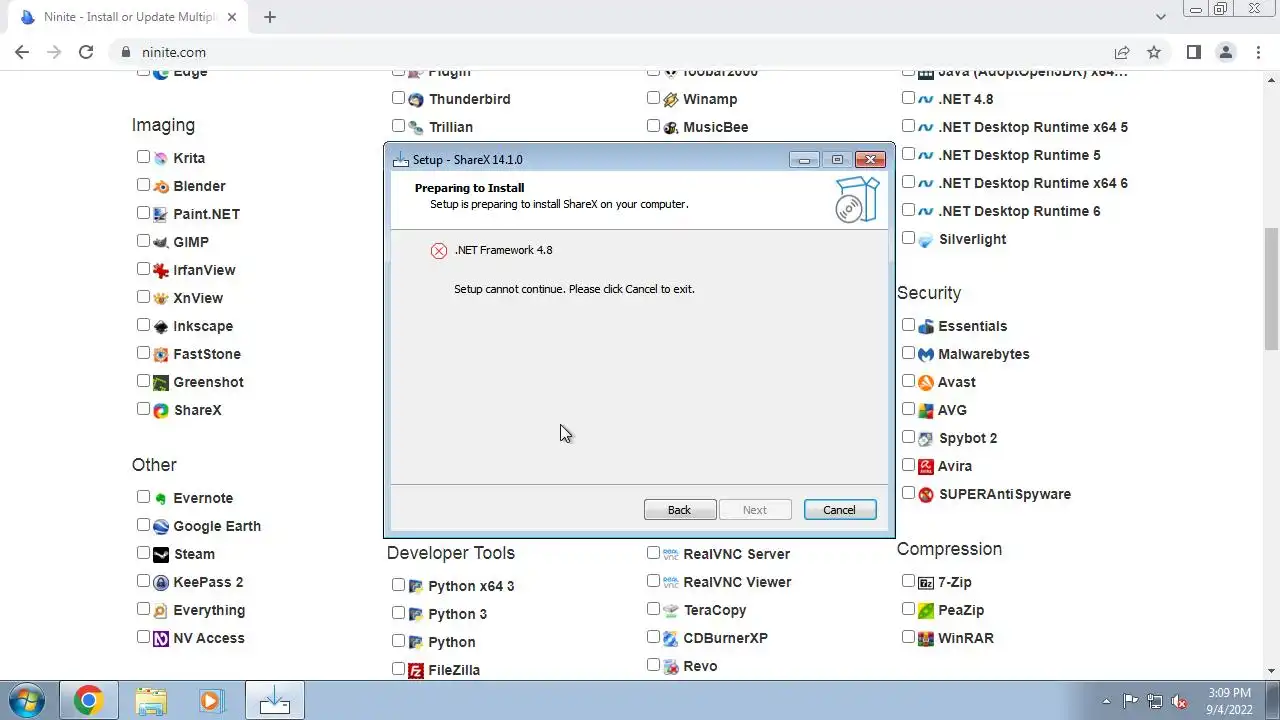Click Cancel in the ShareX setup dialog
This screenshot has width=1280, height=720.
pos(840,510)
